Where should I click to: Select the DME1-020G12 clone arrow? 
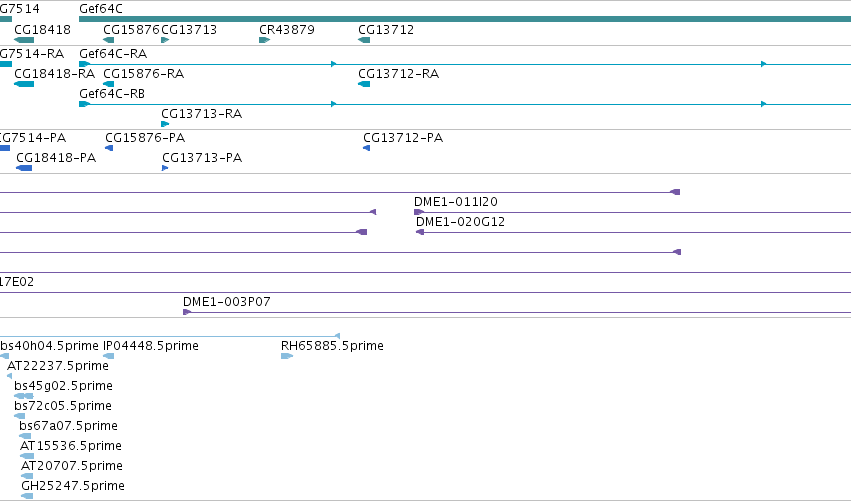420,232
